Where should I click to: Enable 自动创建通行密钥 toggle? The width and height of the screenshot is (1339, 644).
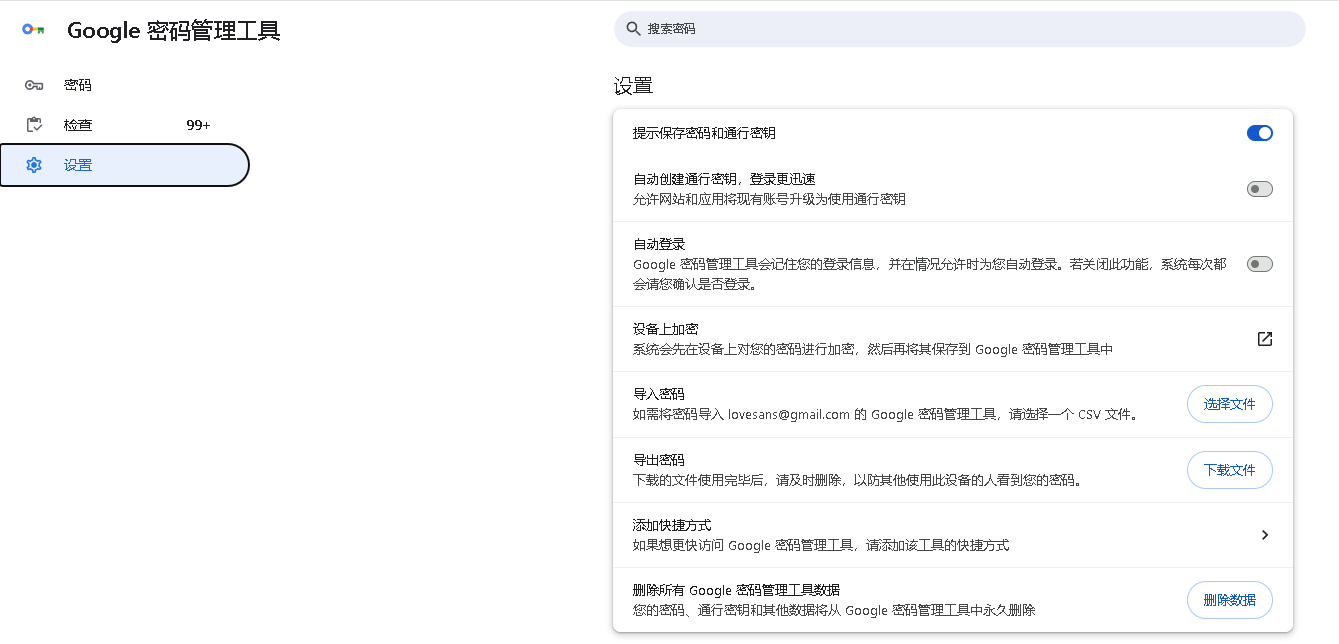pyautogui.click(x=1260, y=189)
